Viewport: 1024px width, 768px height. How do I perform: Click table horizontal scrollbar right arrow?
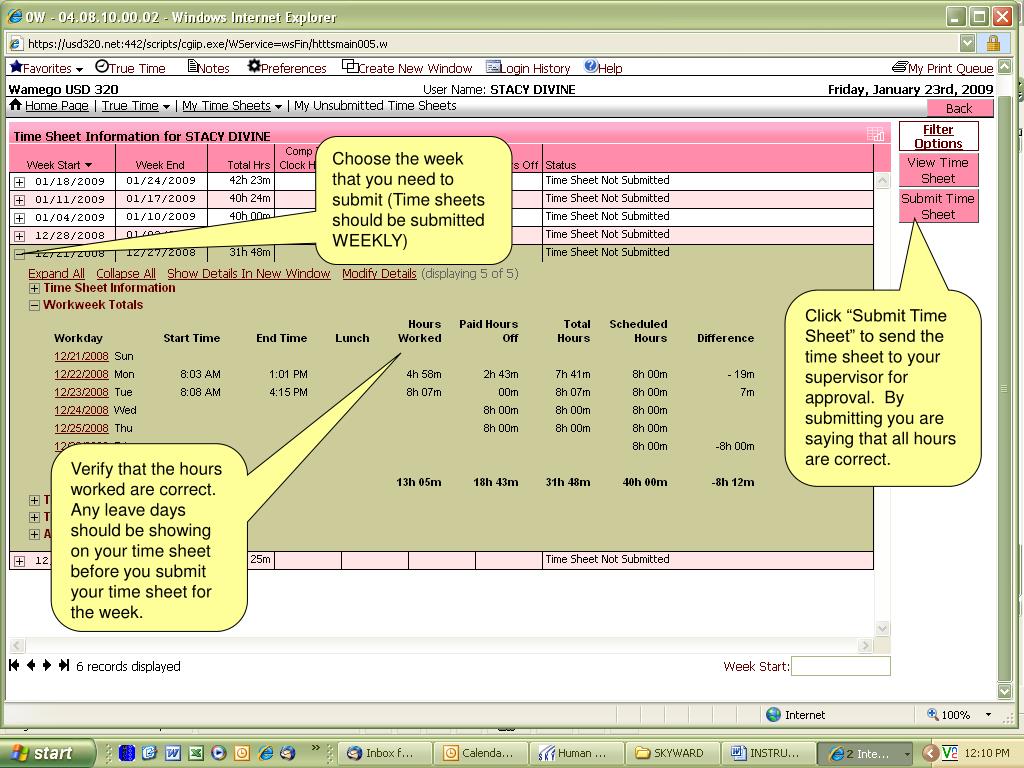click(x=865, y=645)
